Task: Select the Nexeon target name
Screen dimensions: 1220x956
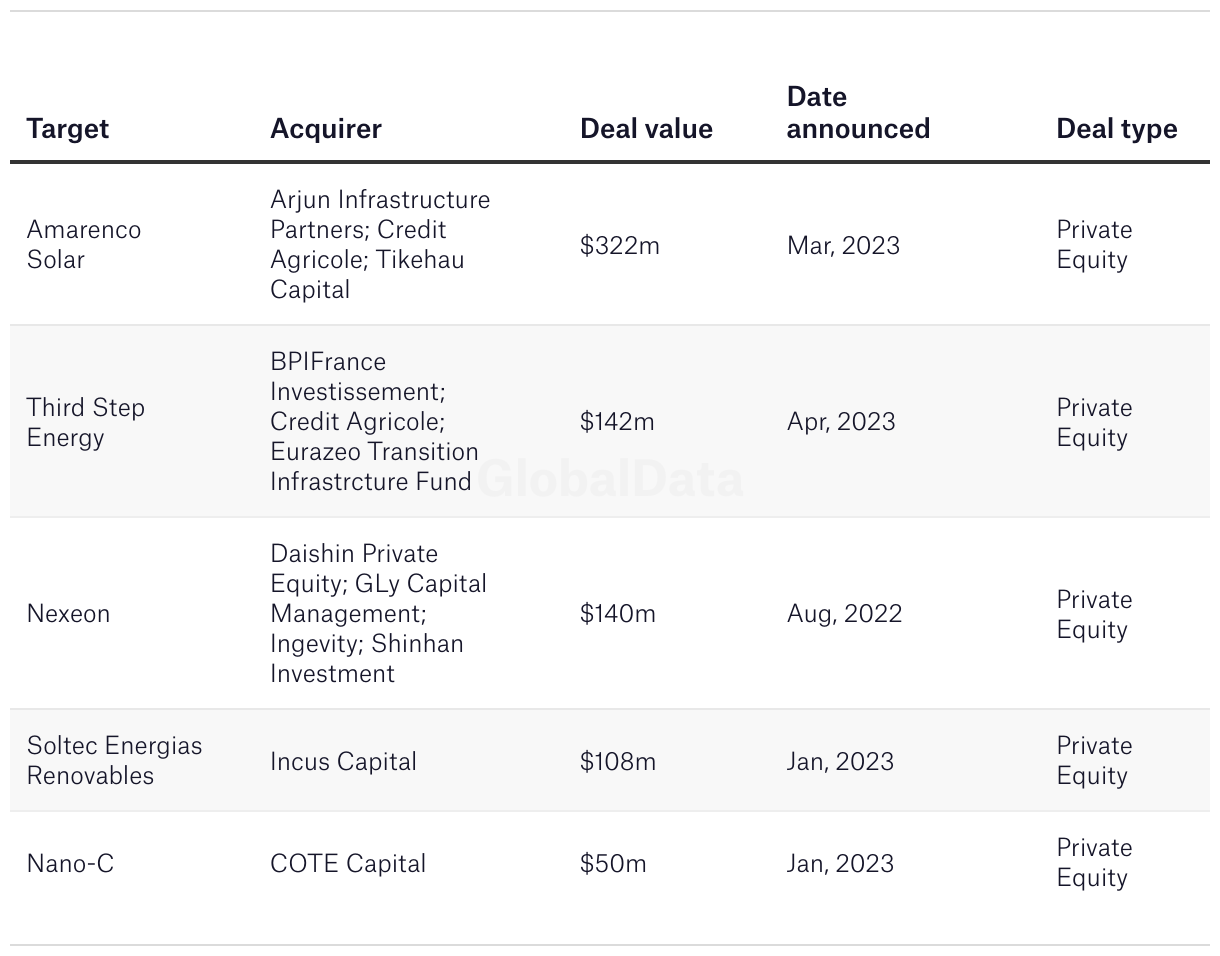Action: click(x=68, y=614)
